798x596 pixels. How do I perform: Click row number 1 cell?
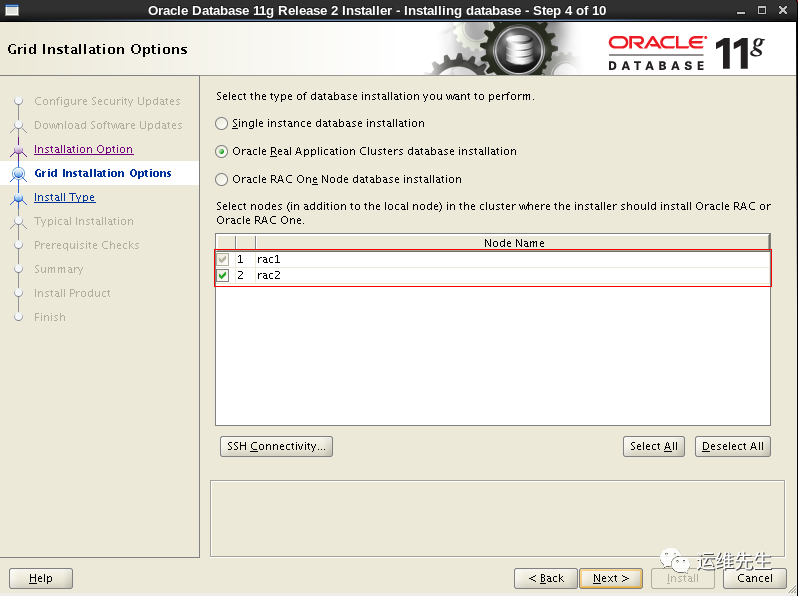(x=245, y=259)
